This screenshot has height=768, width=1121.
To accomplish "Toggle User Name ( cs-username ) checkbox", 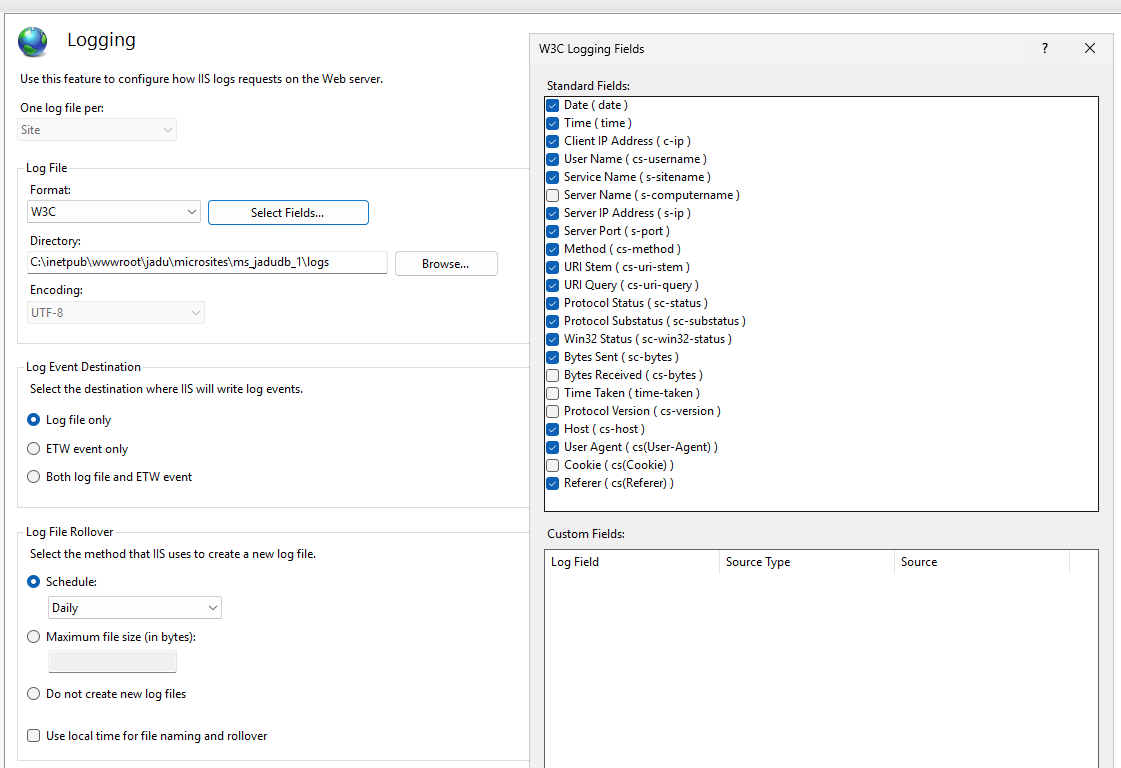I will pyautogui.click(x=553, y=159).
